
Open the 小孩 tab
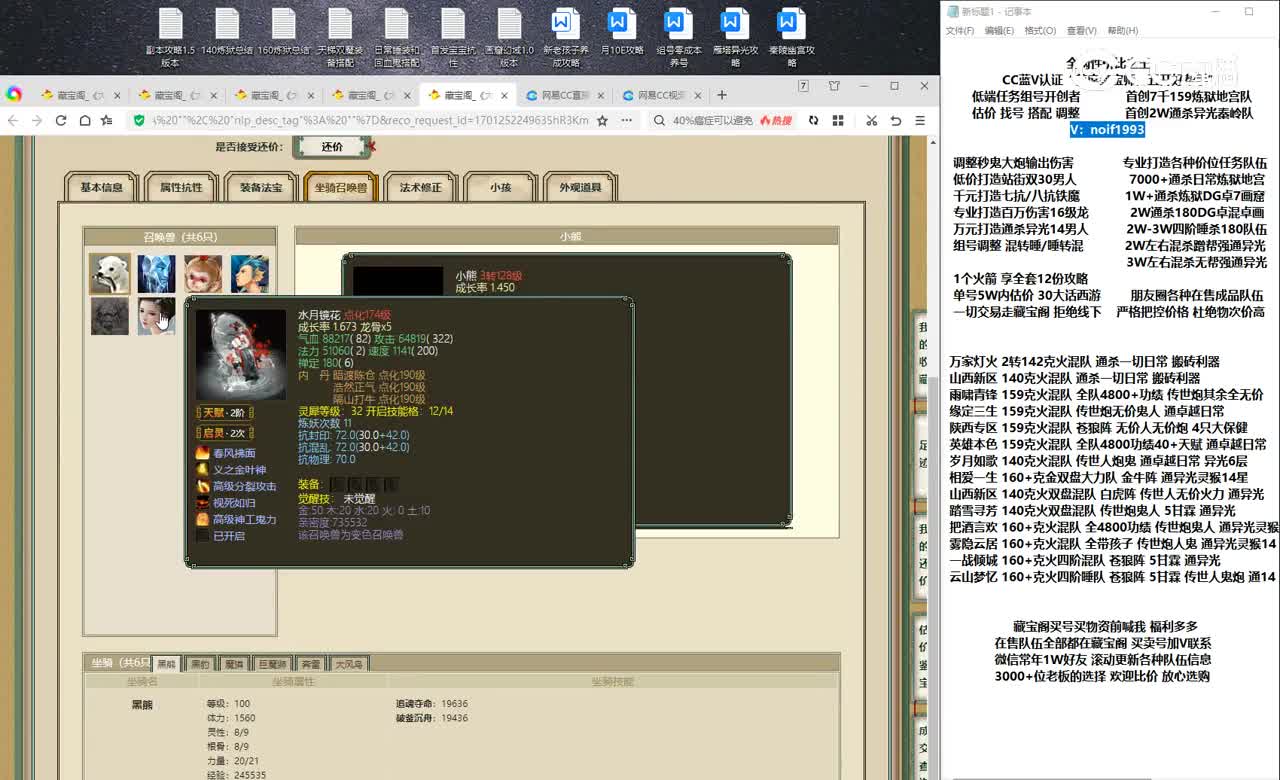click(500, 187)
